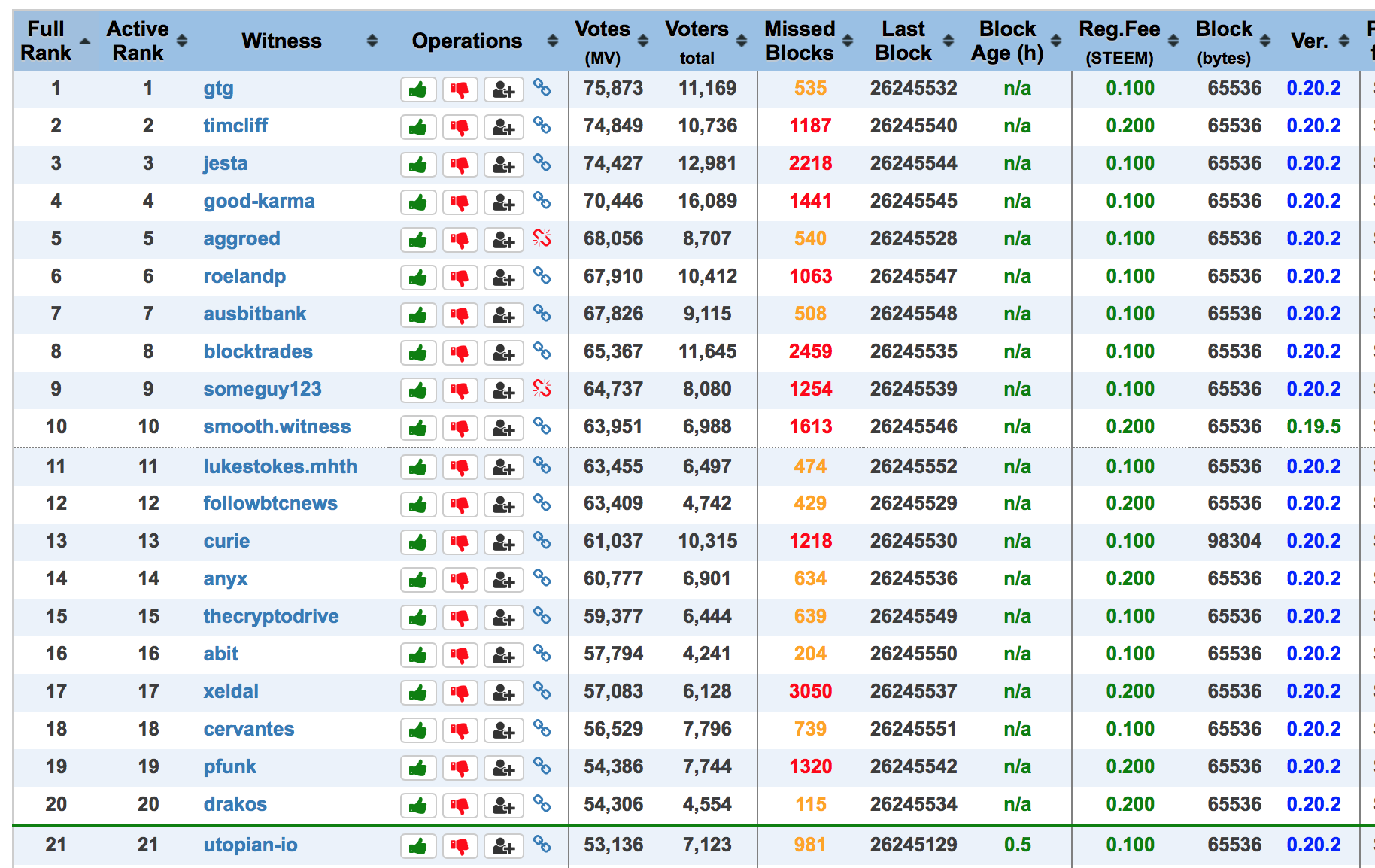Click voters total 12,981 for jesta

pyautogui.click(x=707, y=163)
